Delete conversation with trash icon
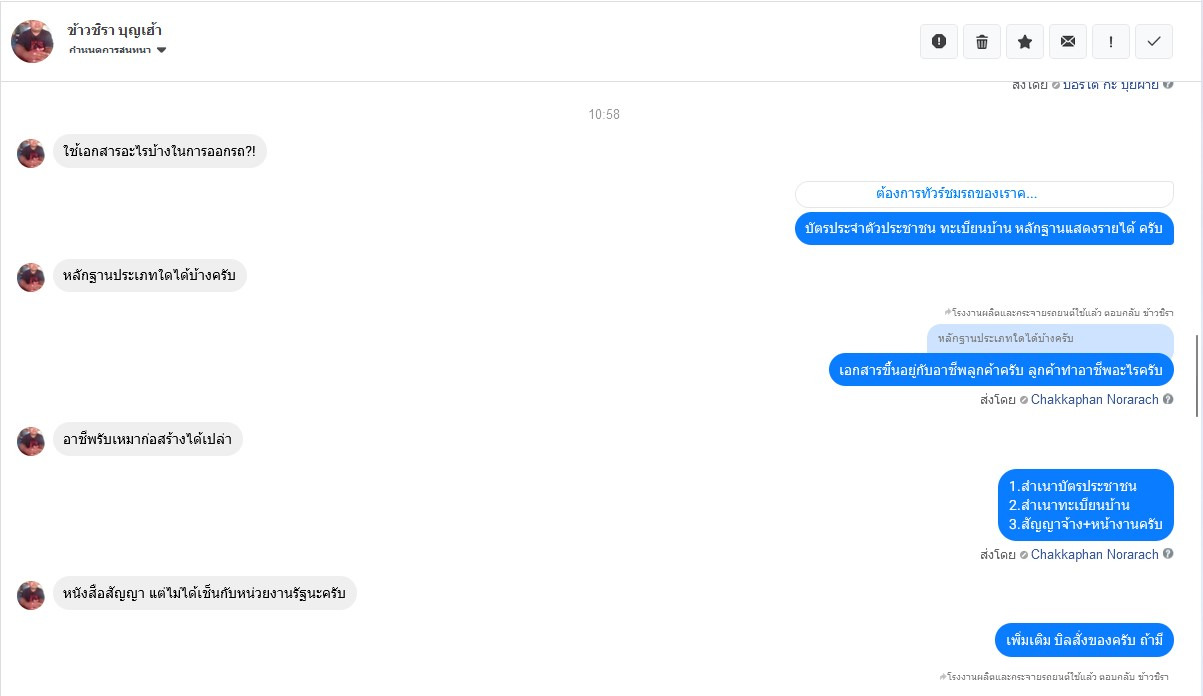The width and height of the screenshot is (1203, 696). pyautogui.click(x=982, y=41)
